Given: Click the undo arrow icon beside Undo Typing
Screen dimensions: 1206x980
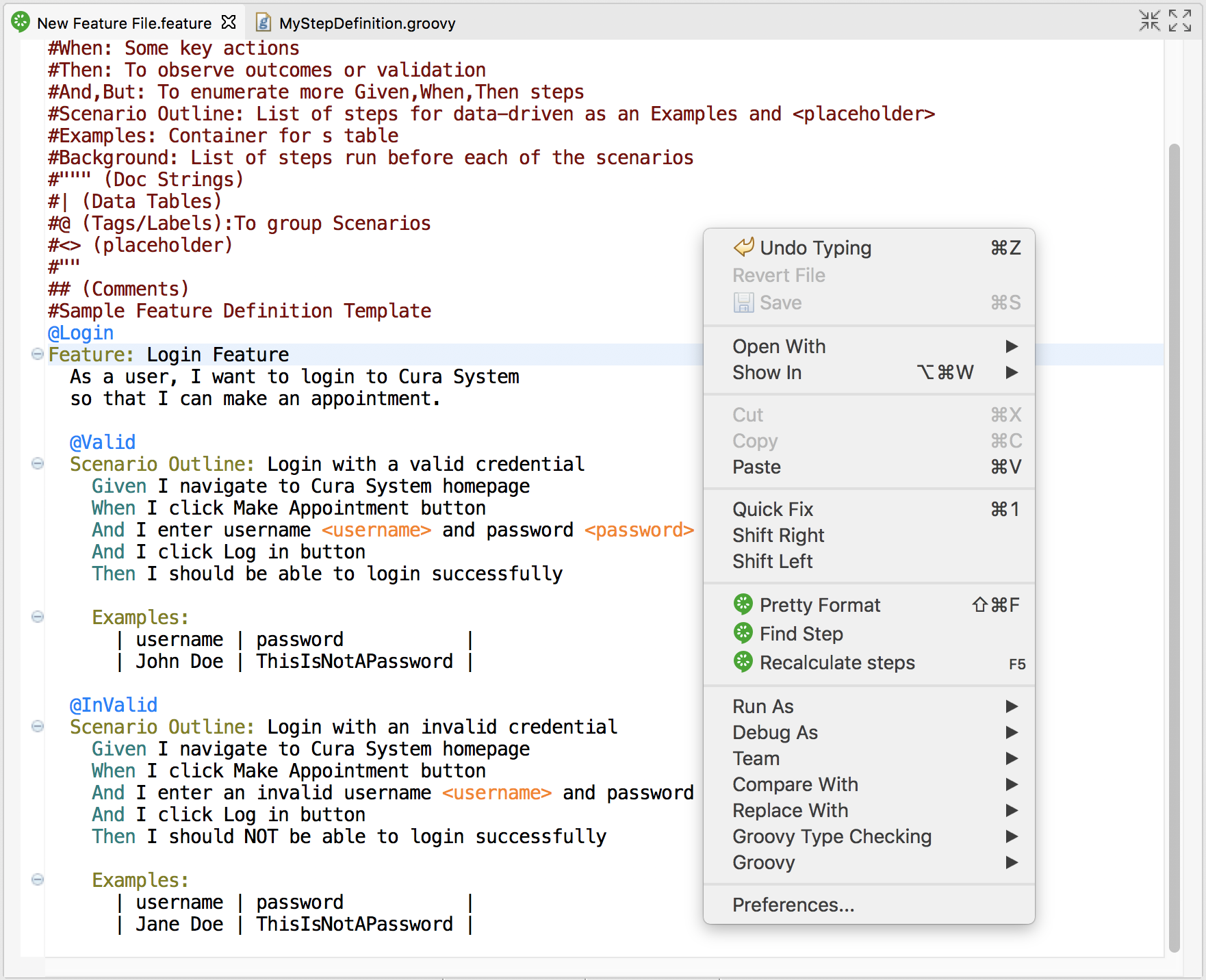Looking at the screenshot, I should tap(743, 247).
